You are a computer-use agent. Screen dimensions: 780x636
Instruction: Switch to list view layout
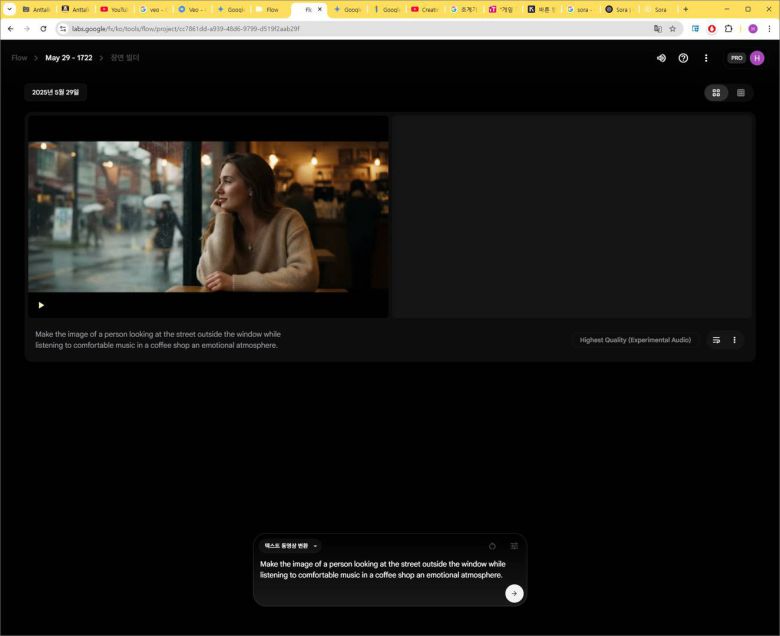(x=741, y=93)
